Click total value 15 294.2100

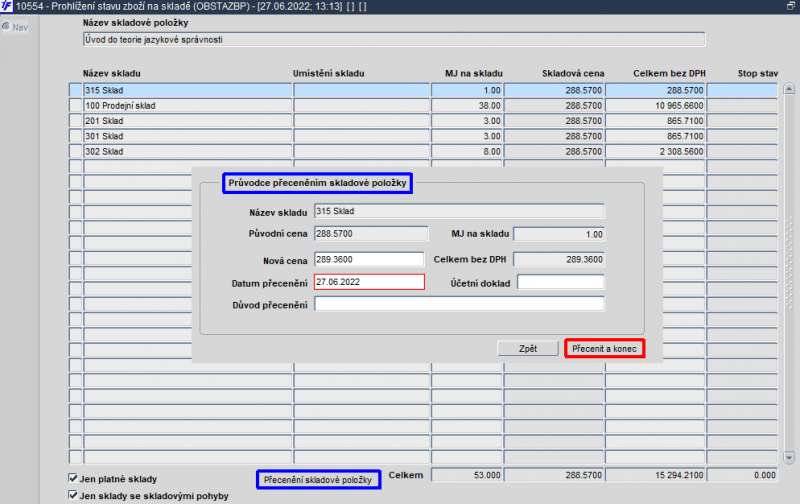click(x=656, y=475)
